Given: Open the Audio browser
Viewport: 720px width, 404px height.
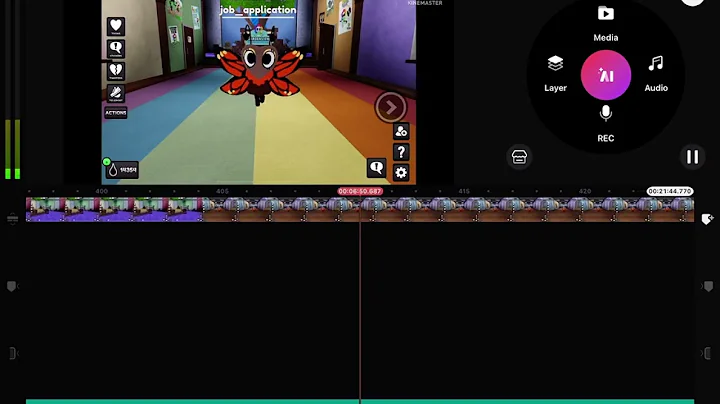Looking at the screenshot, I should 656,74.
